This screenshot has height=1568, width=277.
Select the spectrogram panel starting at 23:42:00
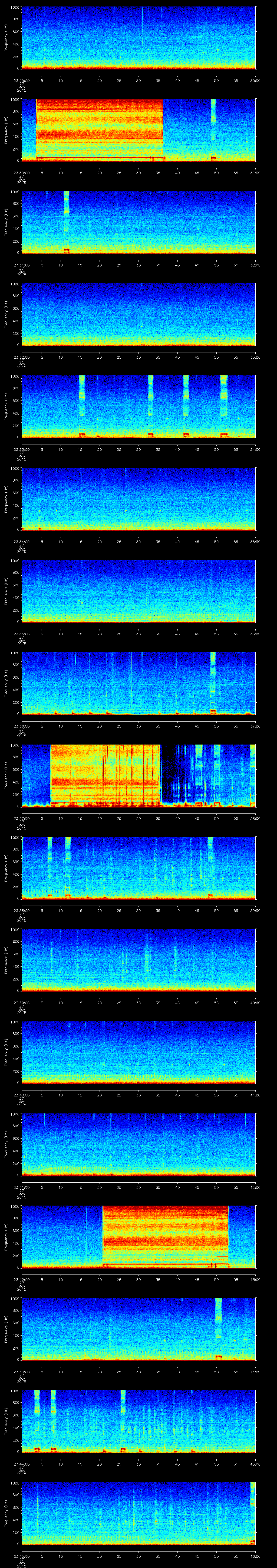(139, 1237)
